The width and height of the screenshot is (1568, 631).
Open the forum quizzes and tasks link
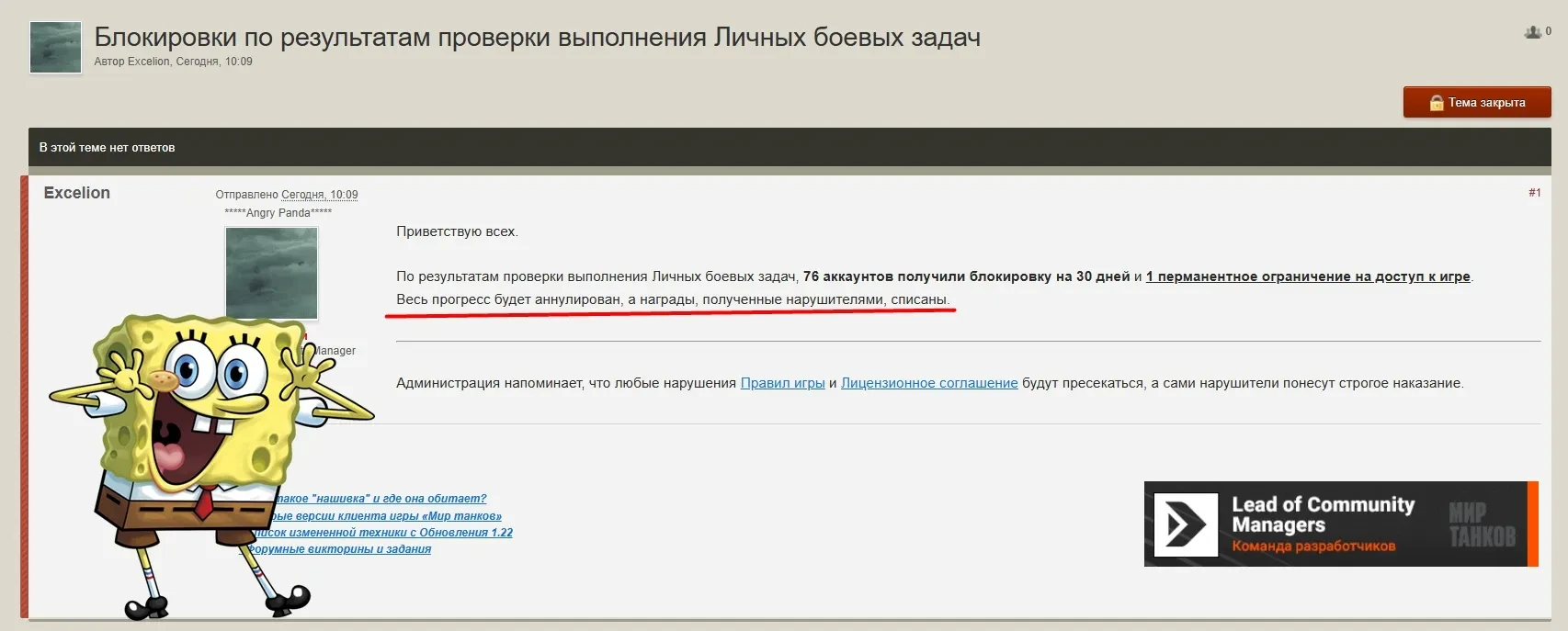[x=340, y=549]
